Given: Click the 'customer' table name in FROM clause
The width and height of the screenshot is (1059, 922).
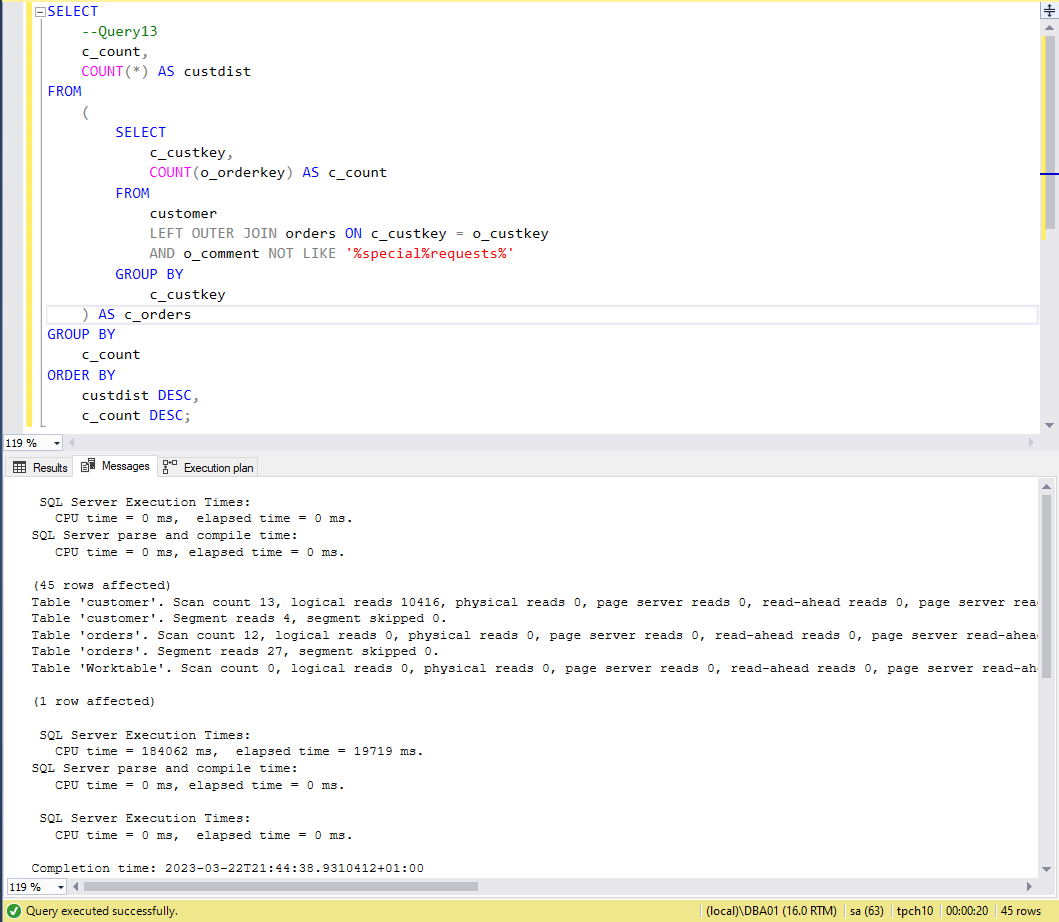Looking at the screenshot, I should (183, 213).
